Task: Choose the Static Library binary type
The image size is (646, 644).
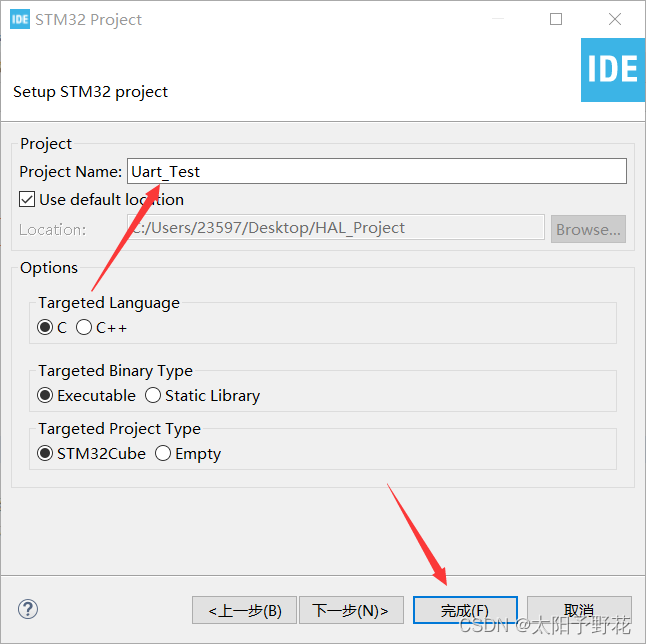Action: tap(152, 395)
